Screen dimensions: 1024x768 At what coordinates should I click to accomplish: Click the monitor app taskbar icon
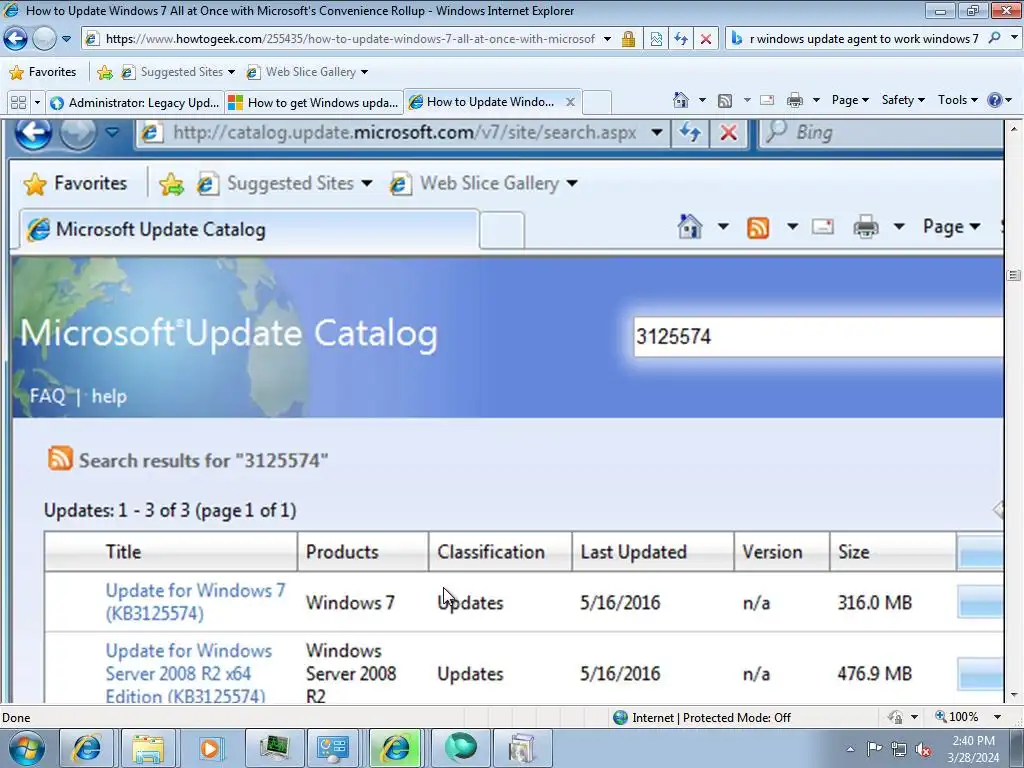(272, 748)
